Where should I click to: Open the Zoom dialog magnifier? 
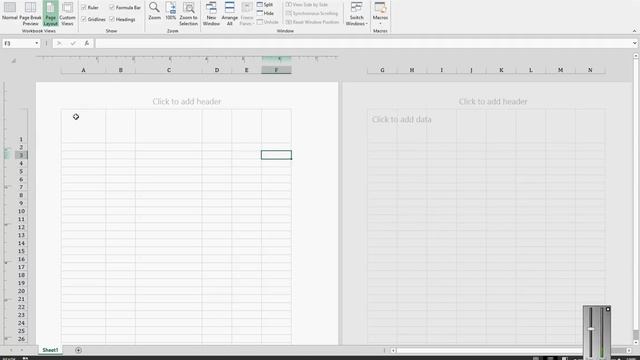tap(154, 11)
